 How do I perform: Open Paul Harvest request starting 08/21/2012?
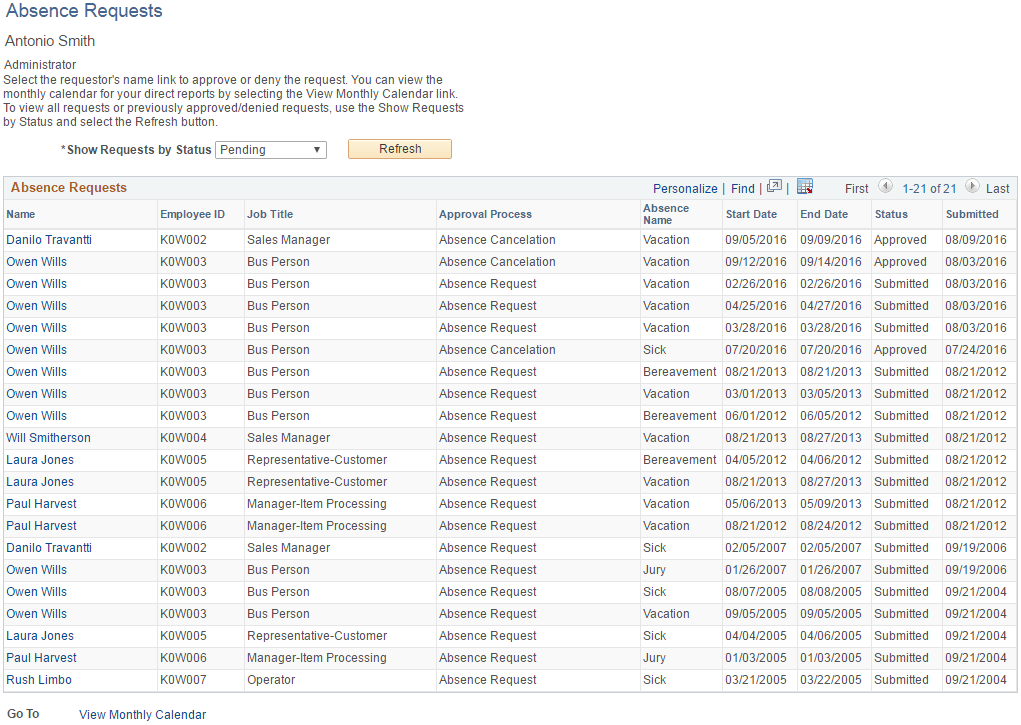[x=41, y=526]
